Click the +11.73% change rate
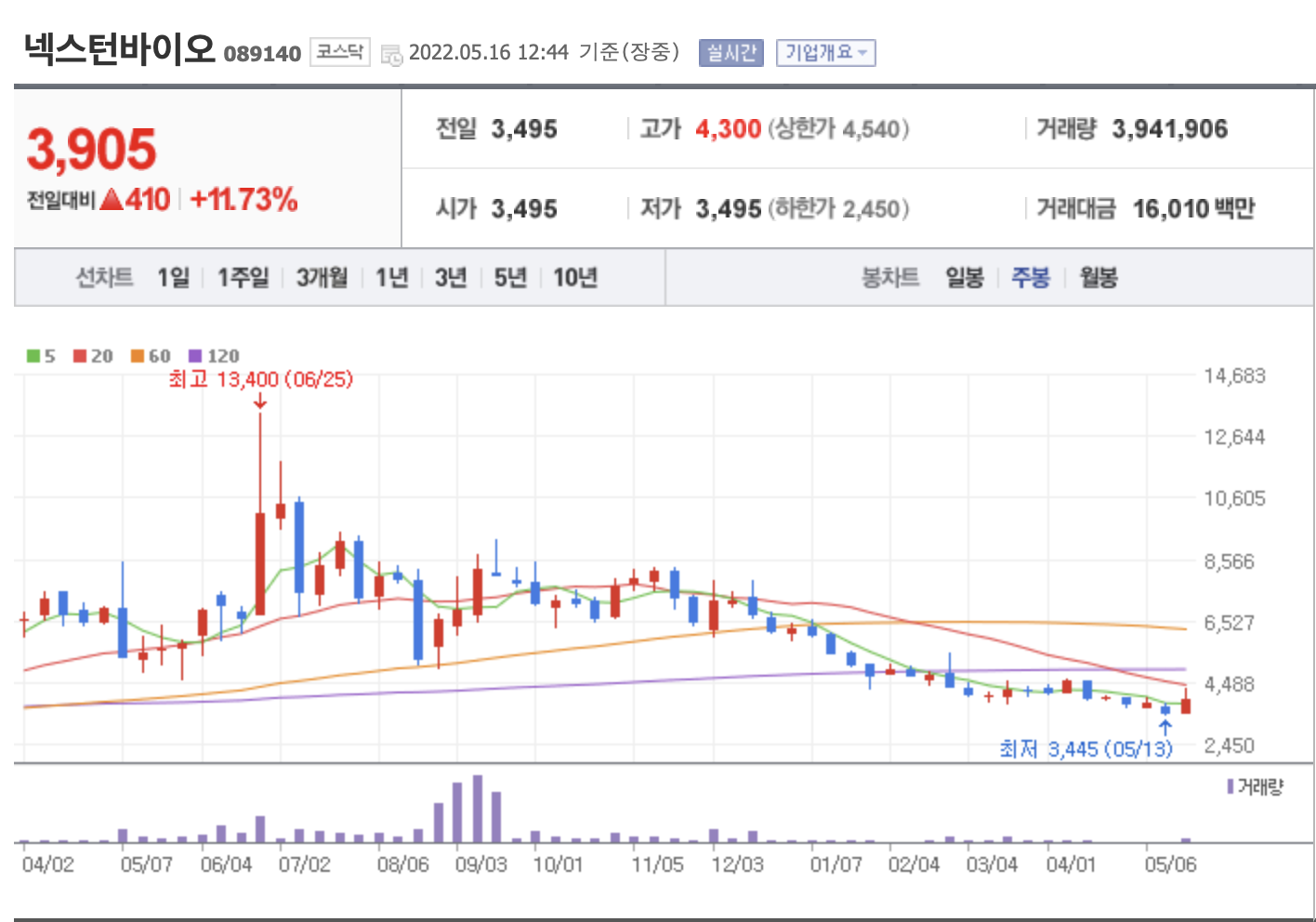Image resolution: width=1316 pixels, height=922 pixels. point(243,199)
